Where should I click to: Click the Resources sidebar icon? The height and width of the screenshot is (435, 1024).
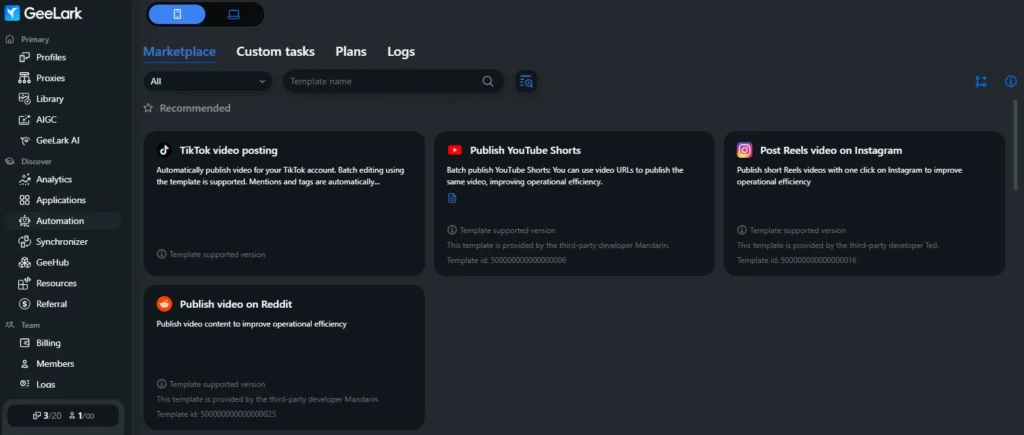[24, 283]
